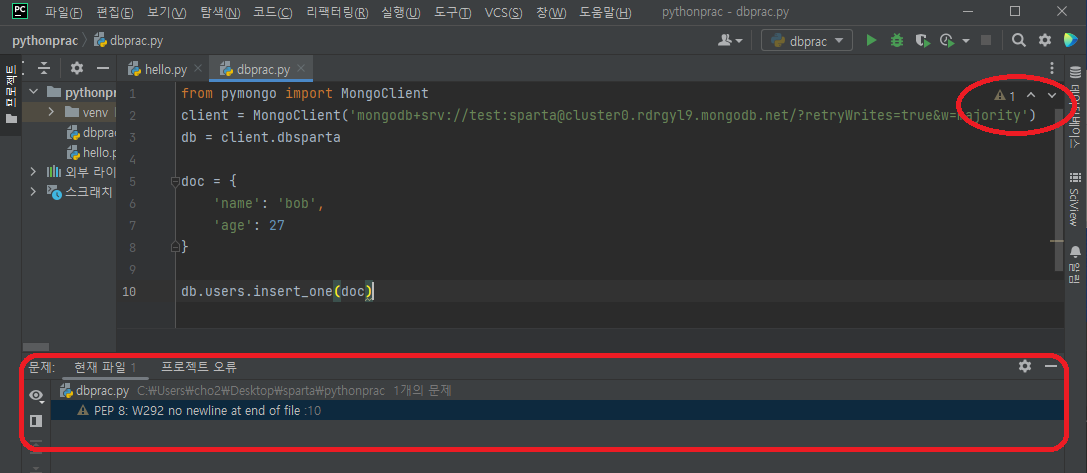Image resolution: width=1087 pixels, height=473 pixels.
Task: Minimize the problems panel with minus icon
Action: coord(1051,366)
